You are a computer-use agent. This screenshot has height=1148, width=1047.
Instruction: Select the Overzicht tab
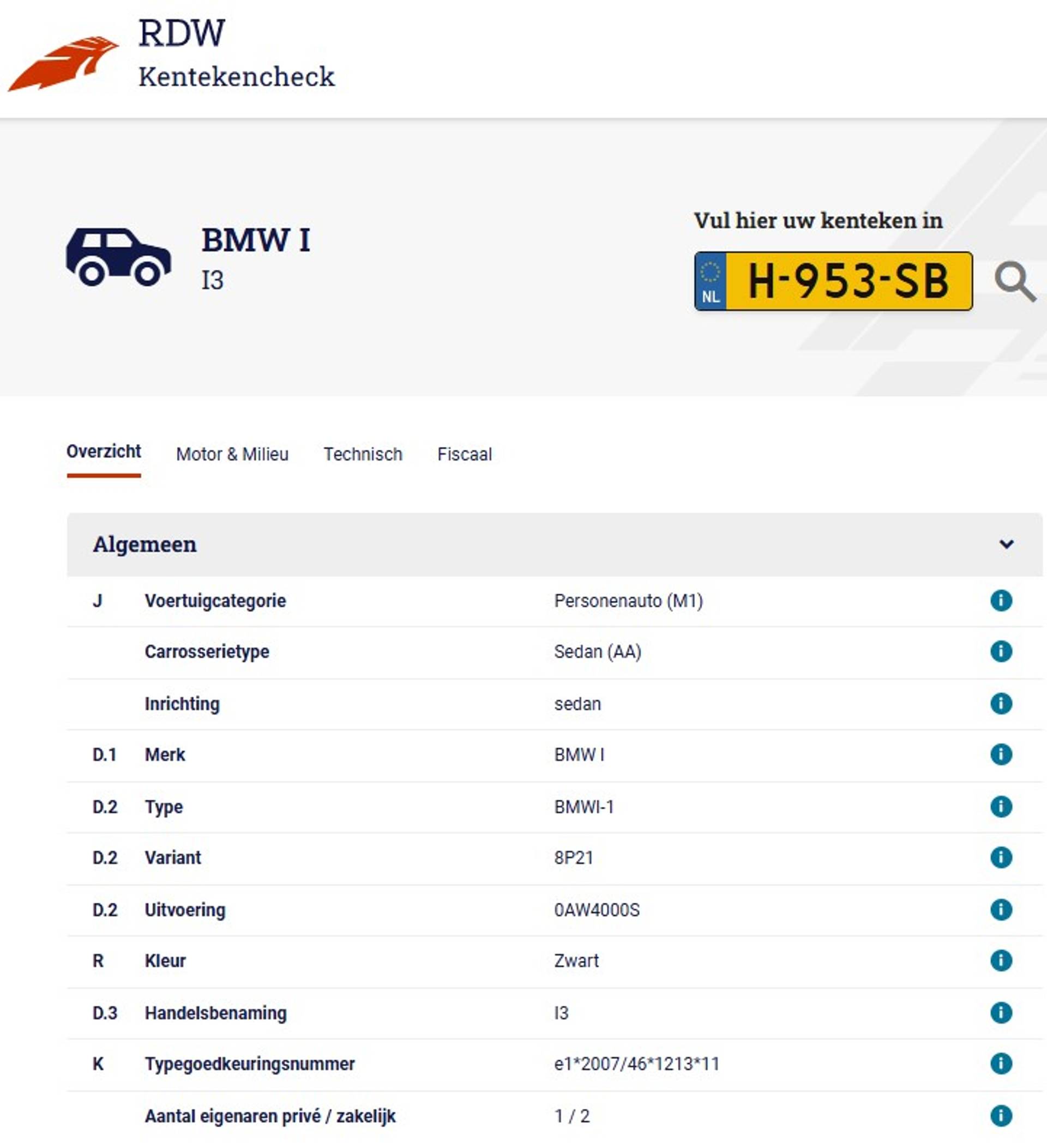click(x=104, y=452)
